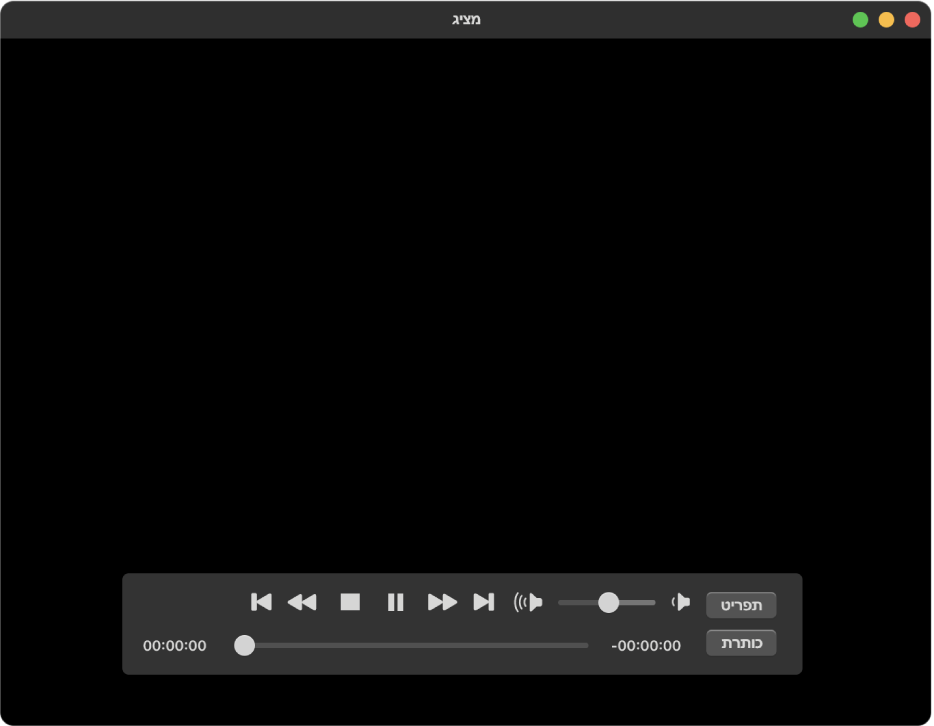Click the rewind double-arrow button
The image size is (934, 726).
coord(302,603)
